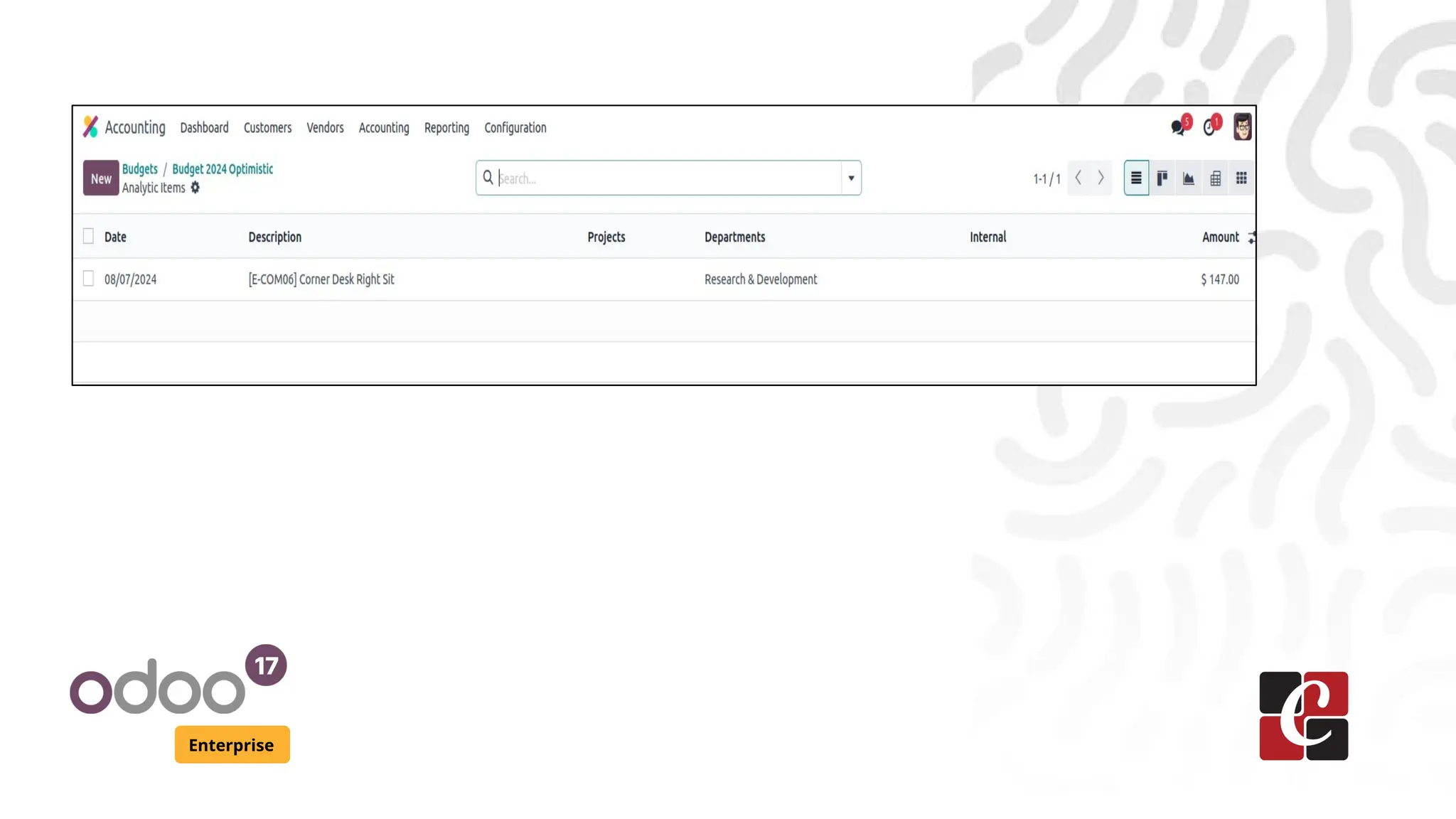Screen dimensions: 1456x819
Task: Open pivot table view icon
Action: (1216, 178)
